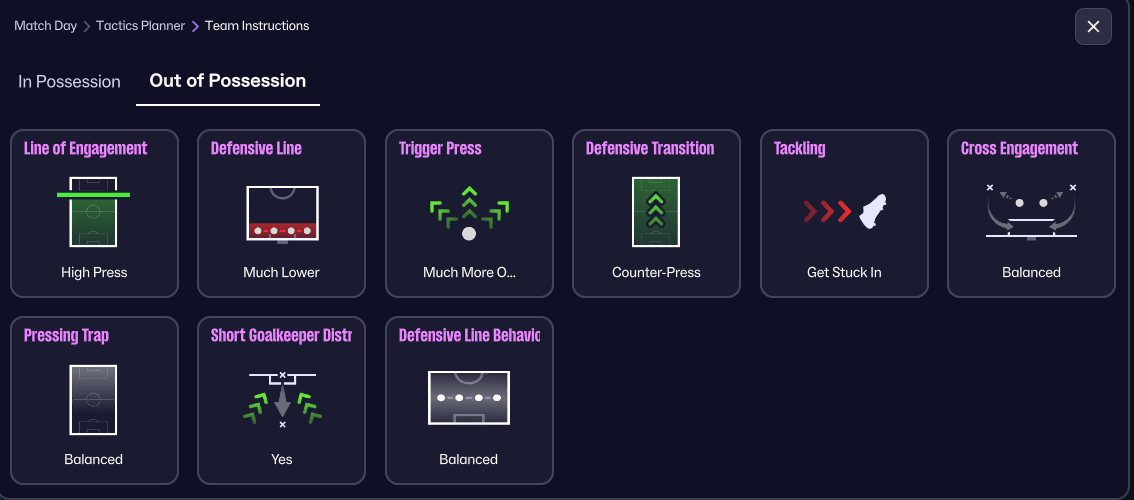Click the Defensive Transition pitch icon
Viewport: 1134px width, 500px height.
point(656,211)
